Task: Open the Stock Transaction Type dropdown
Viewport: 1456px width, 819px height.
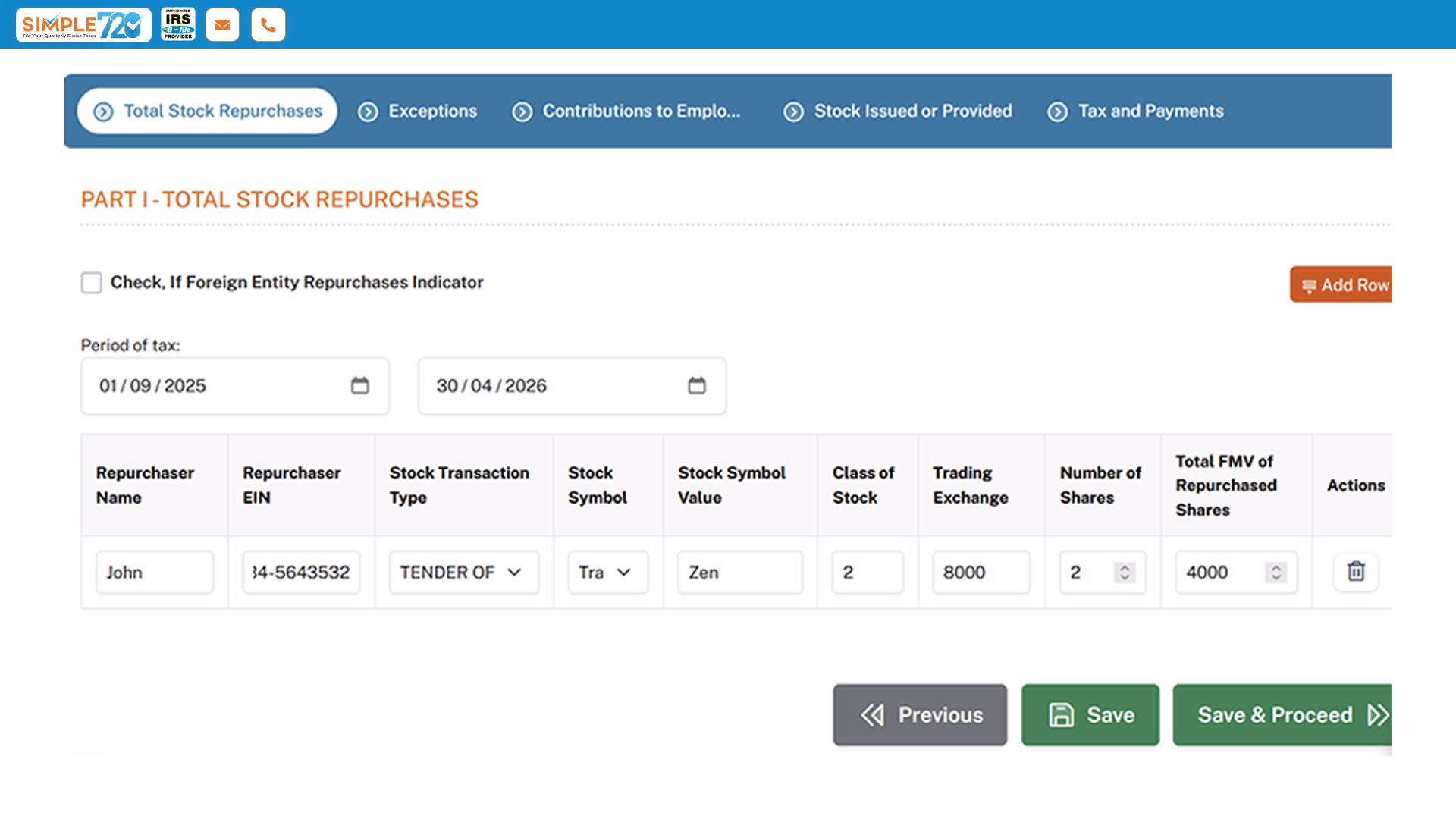Action: pos(464,573)
